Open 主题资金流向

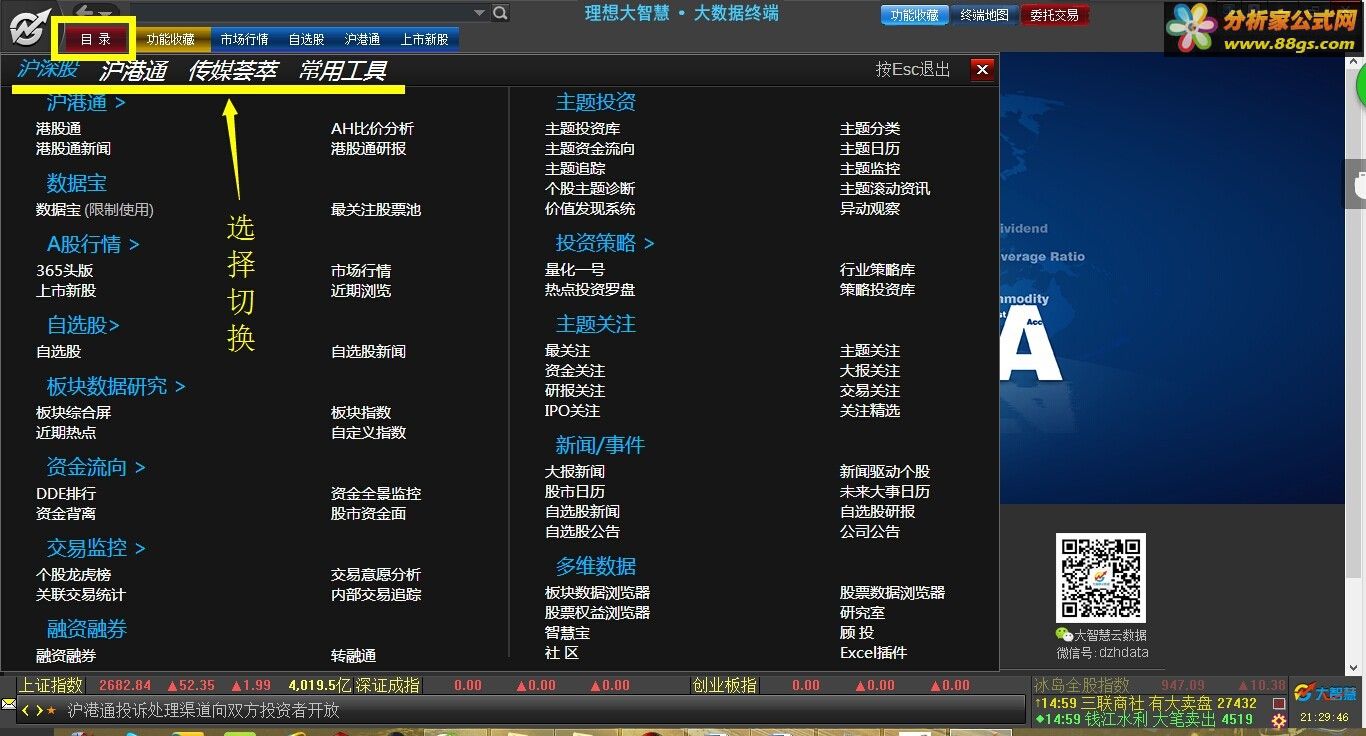pos(590,149)
